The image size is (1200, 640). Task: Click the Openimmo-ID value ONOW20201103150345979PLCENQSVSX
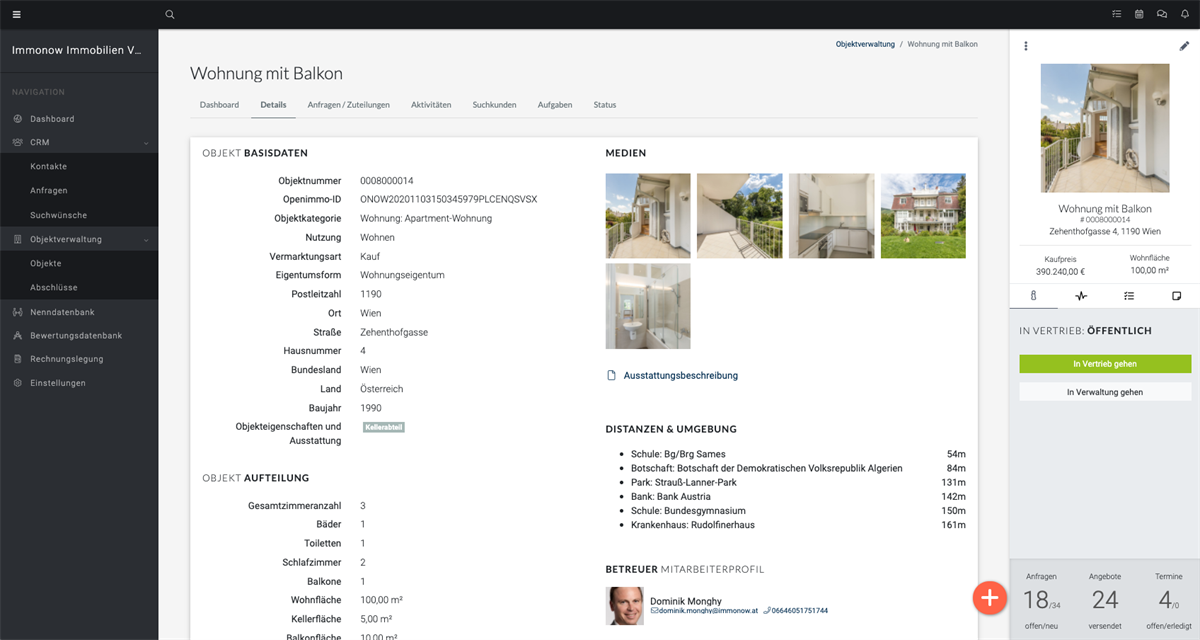click(x=448, y=199)
